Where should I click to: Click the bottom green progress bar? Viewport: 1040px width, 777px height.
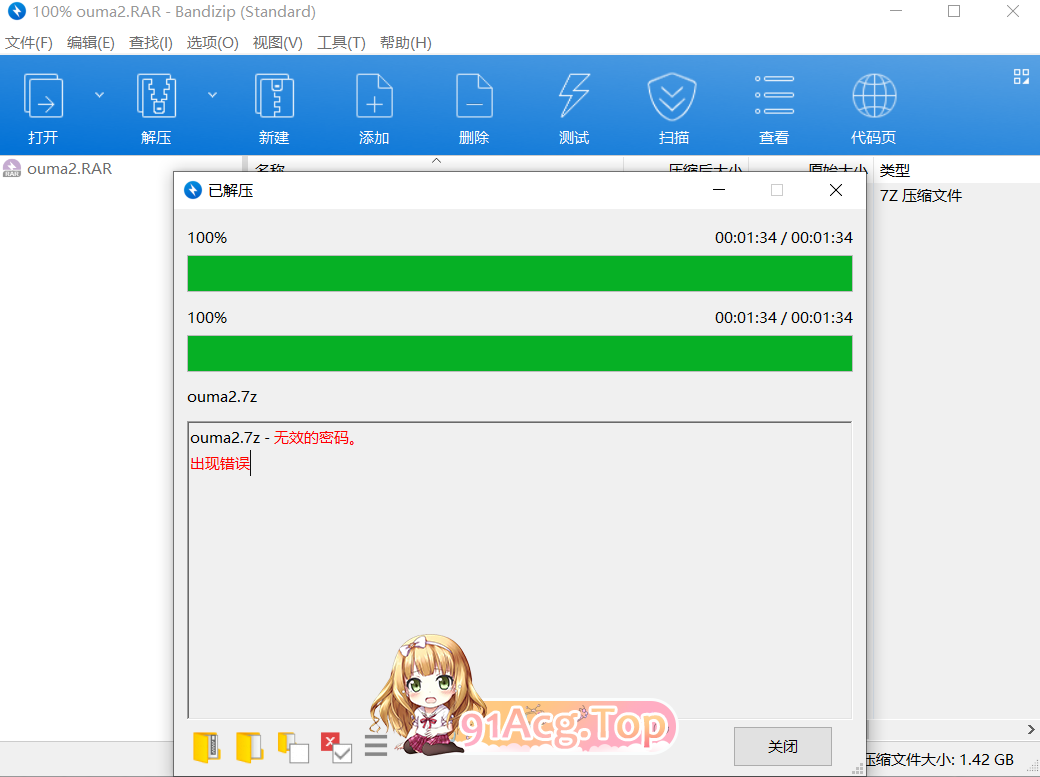pyautogui.click(x=519, y=354)
